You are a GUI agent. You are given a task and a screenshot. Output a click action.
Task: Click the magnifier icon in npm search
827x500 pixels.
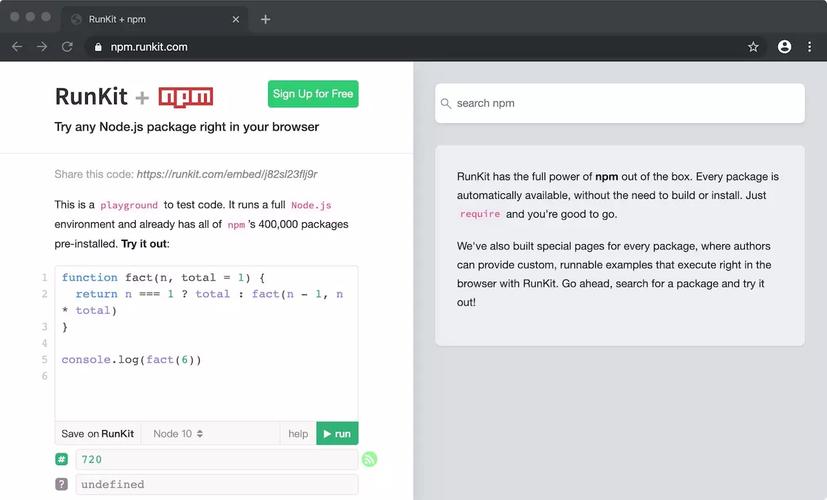point(446,103)
